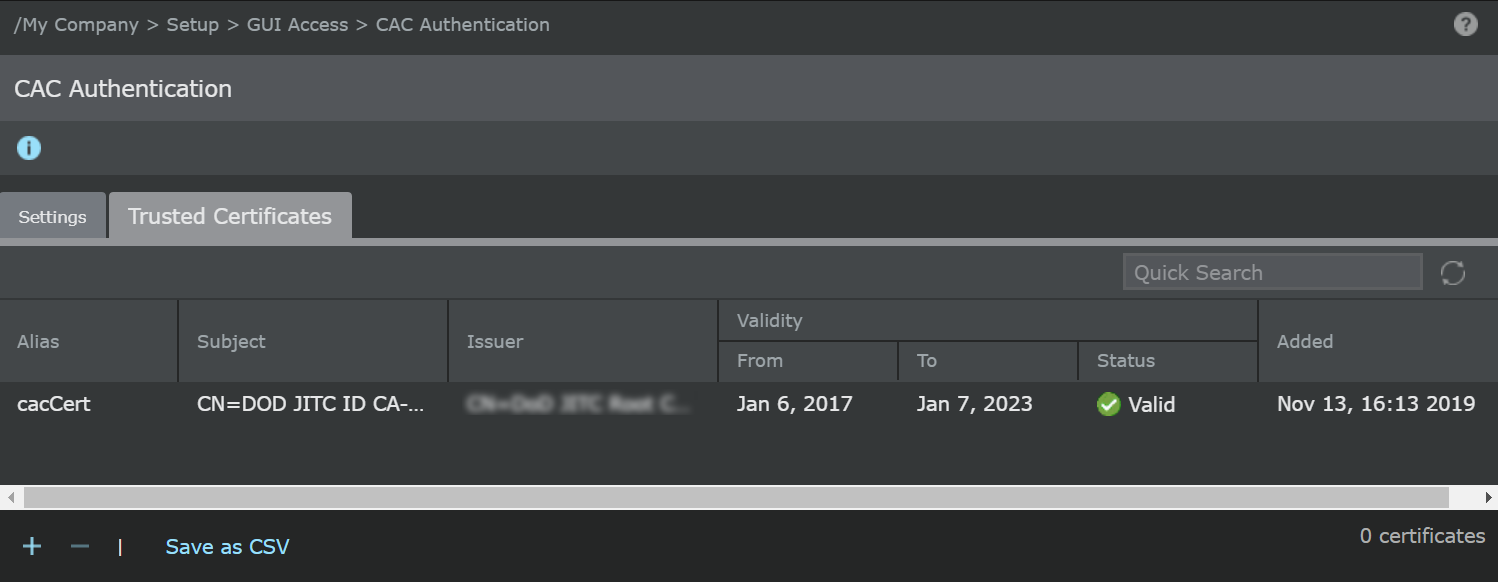Add a new trusted certificate
1498x582 pixels.
click(32, 546)
